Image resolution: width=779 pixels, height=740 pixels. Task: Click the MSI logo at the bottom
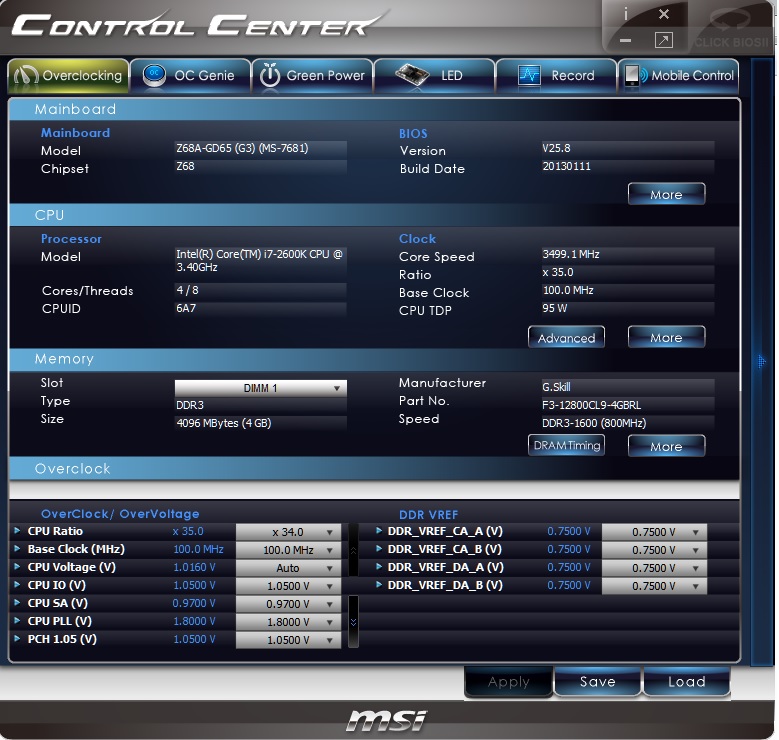point(387,720)
